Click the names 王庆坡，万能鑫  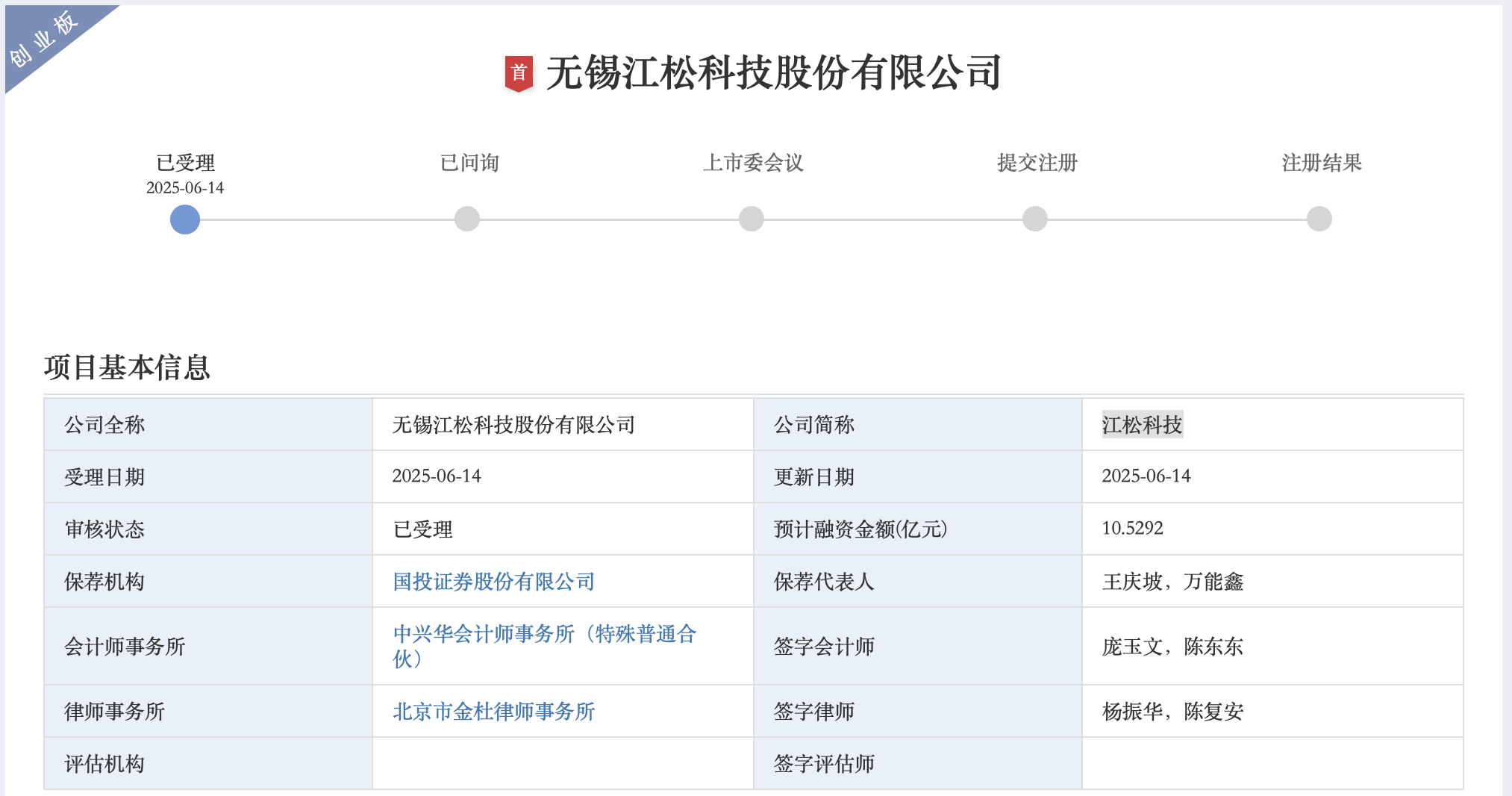(1172, 582)
